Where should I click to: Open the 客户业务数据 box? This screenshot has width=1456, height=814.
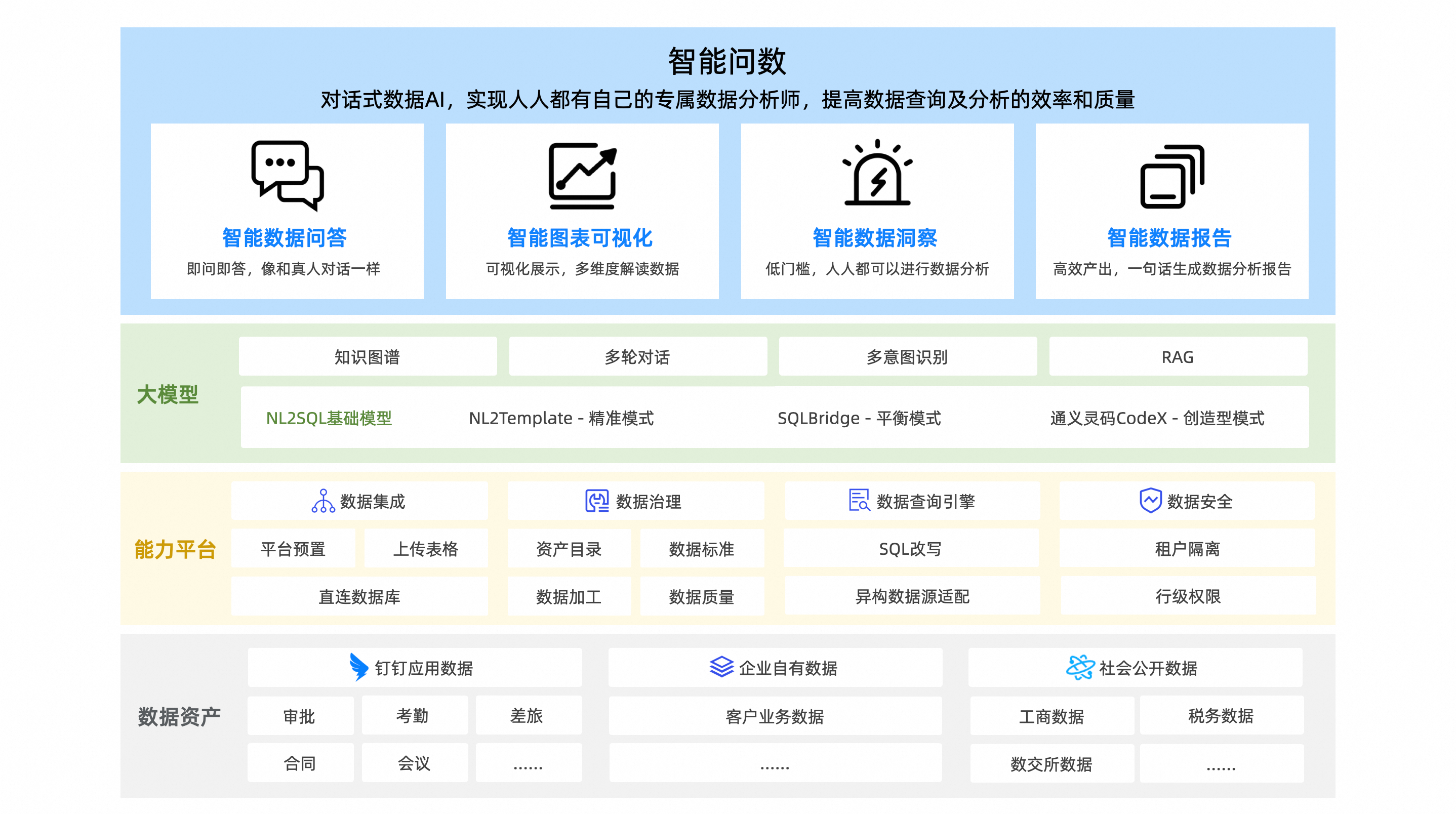775,716
